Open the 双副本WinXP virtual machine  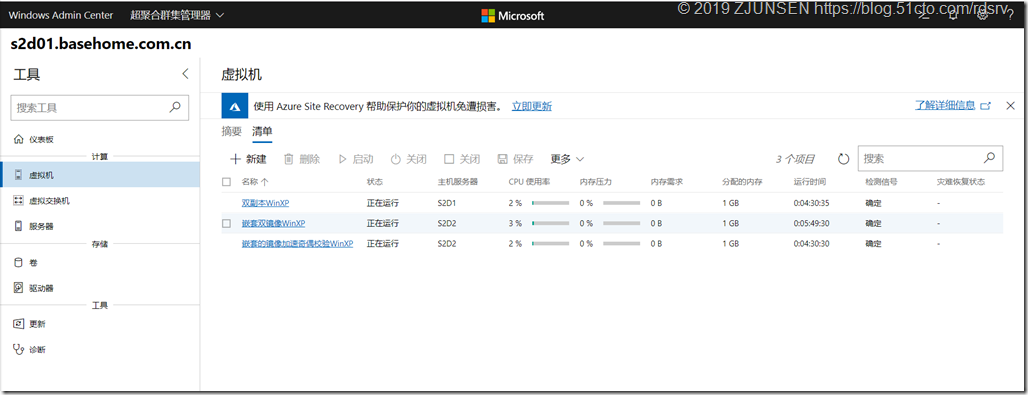pos(266,203)
